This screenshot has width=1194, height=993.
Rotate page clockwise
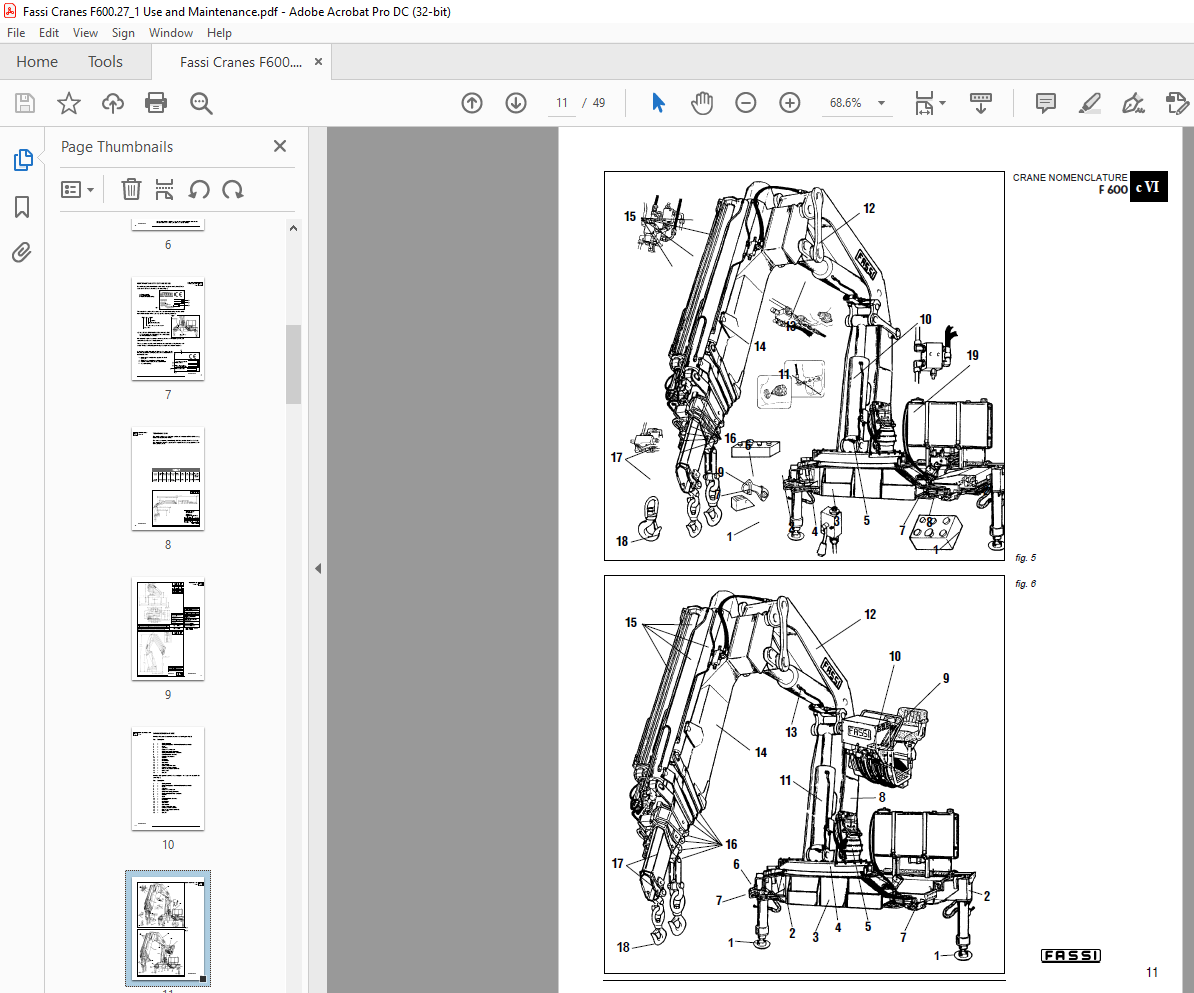point(233,189)
